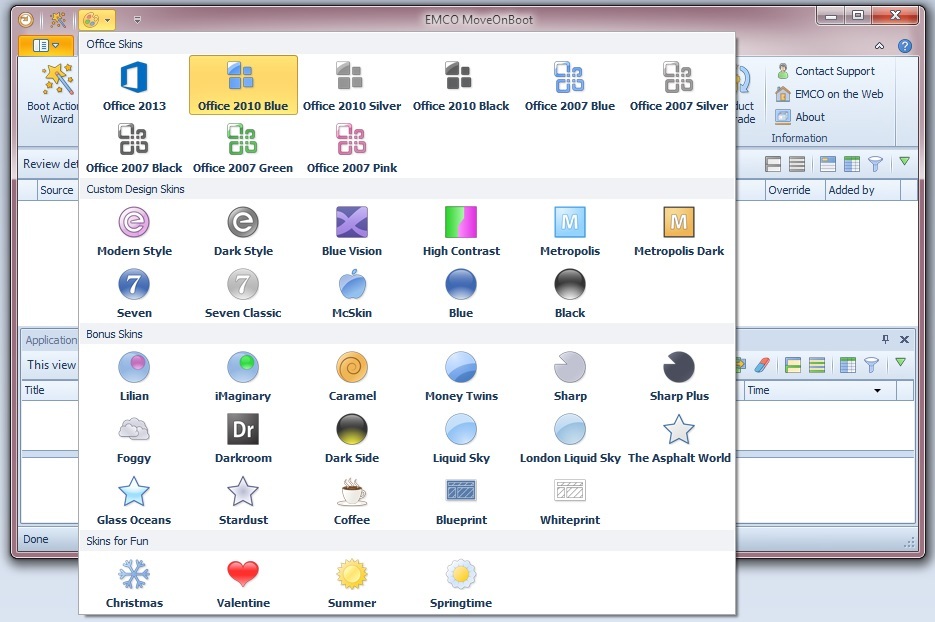
Task: Sort by the Added by column header
Action: click(863, 190)
